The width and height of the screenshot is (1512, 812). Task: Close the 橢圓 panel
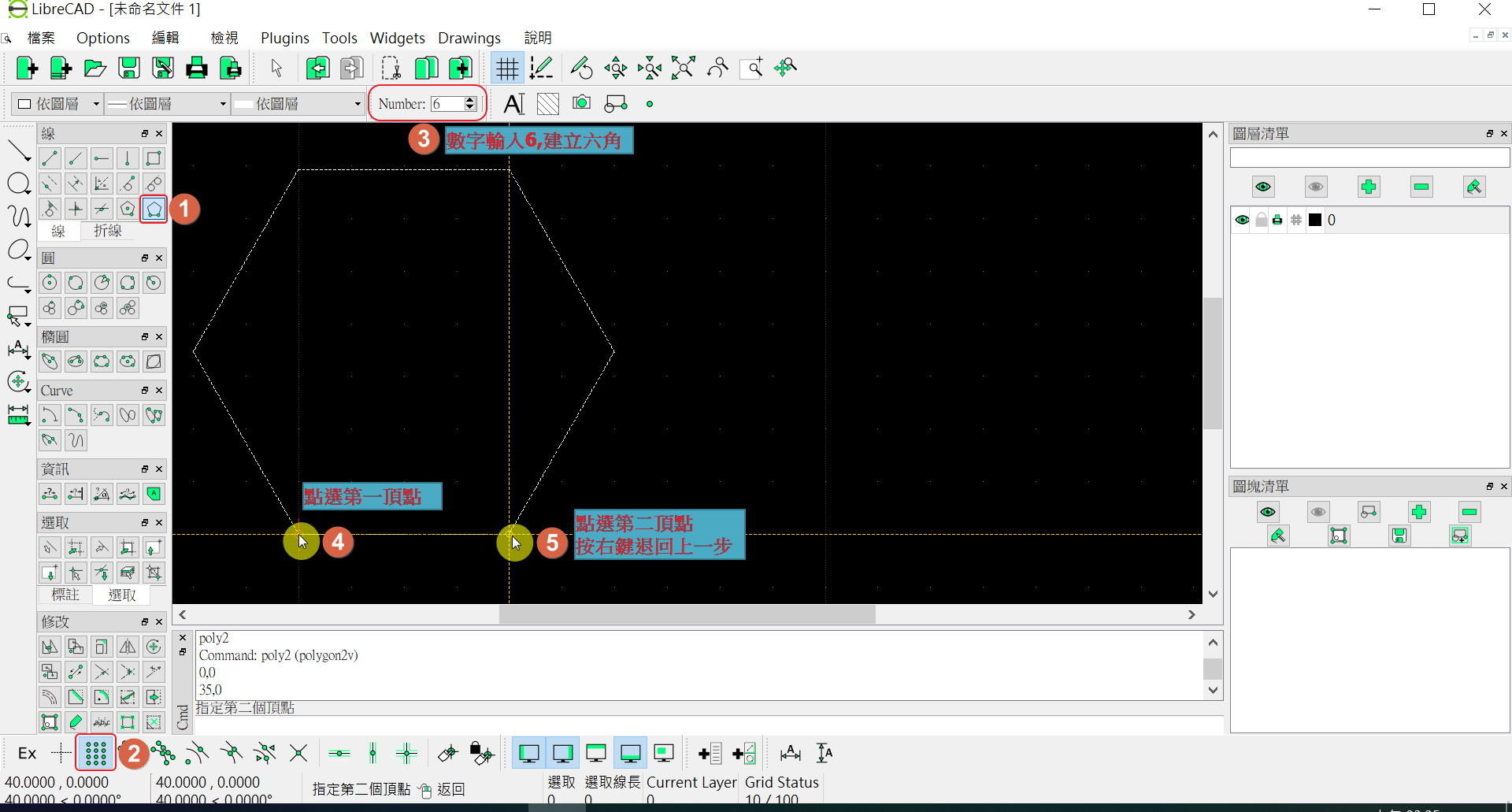(159, 337)
